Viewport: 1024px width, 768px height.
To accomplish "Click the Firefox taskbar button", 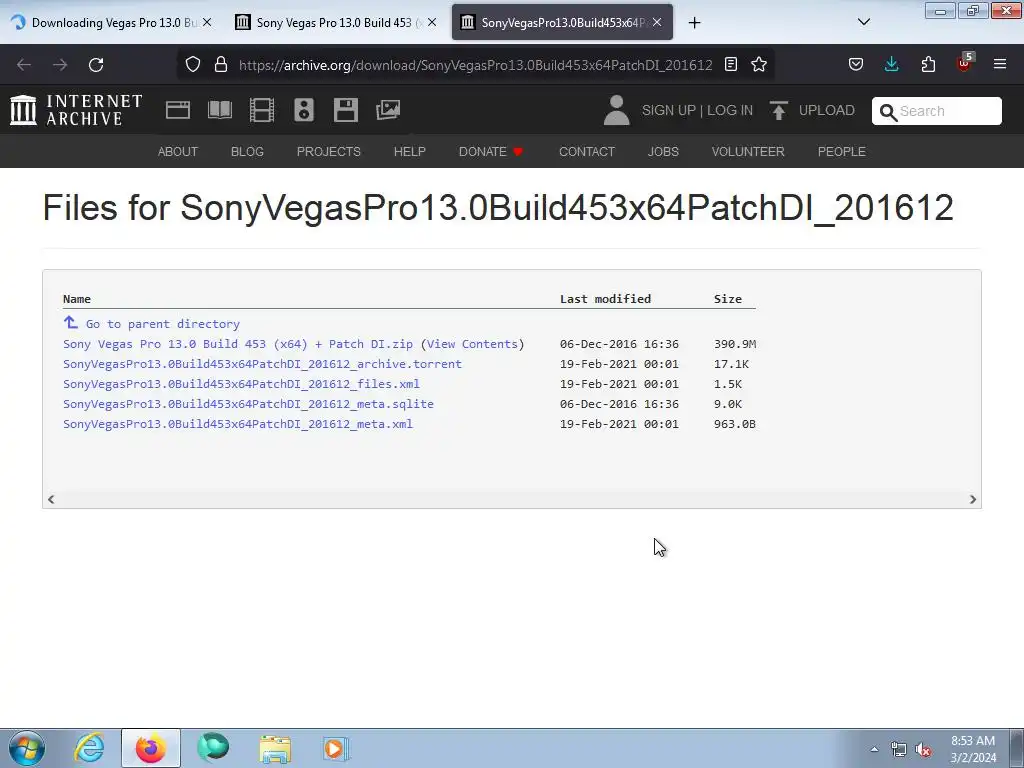I will pos(150,748).
